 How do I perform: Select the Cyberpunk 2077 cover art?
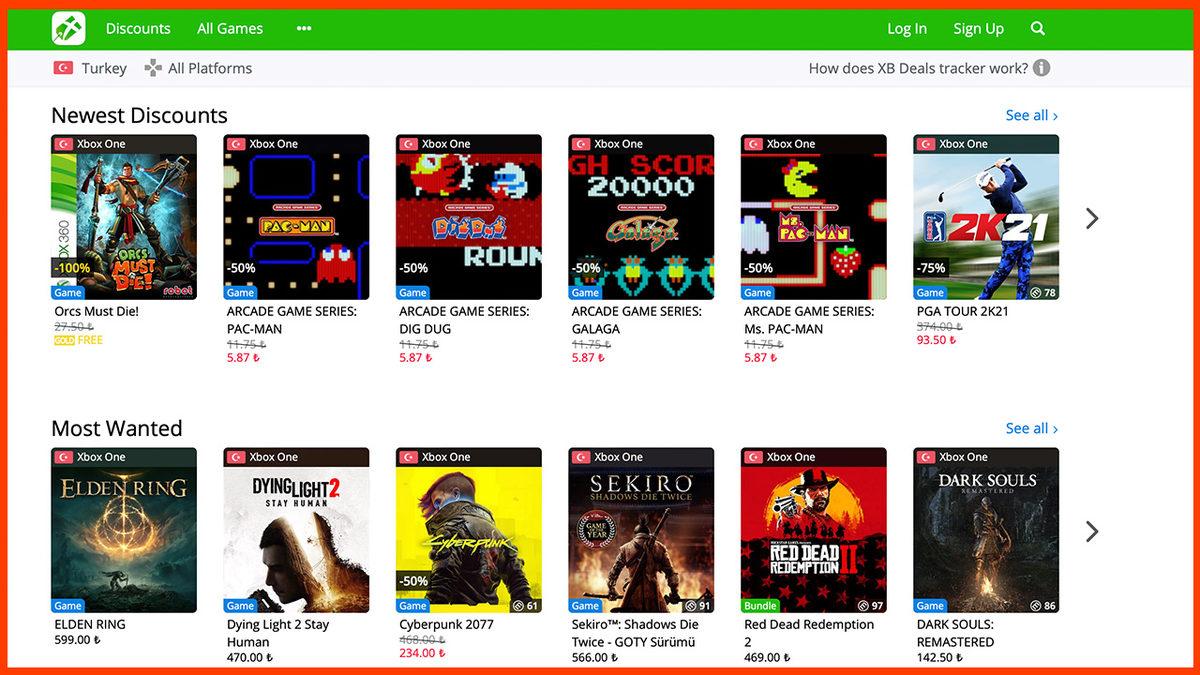[x=469, y=530]
